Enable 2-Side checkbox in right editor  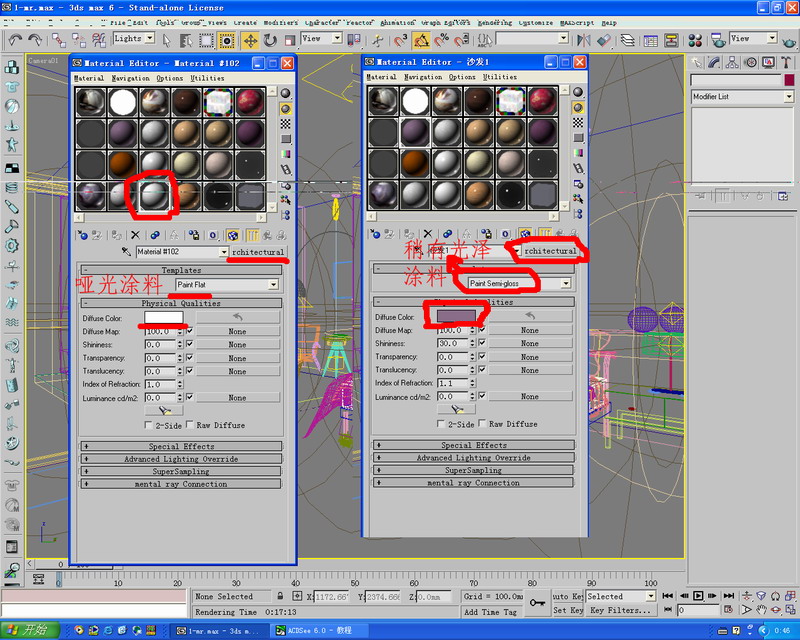[x=441, y=424]
